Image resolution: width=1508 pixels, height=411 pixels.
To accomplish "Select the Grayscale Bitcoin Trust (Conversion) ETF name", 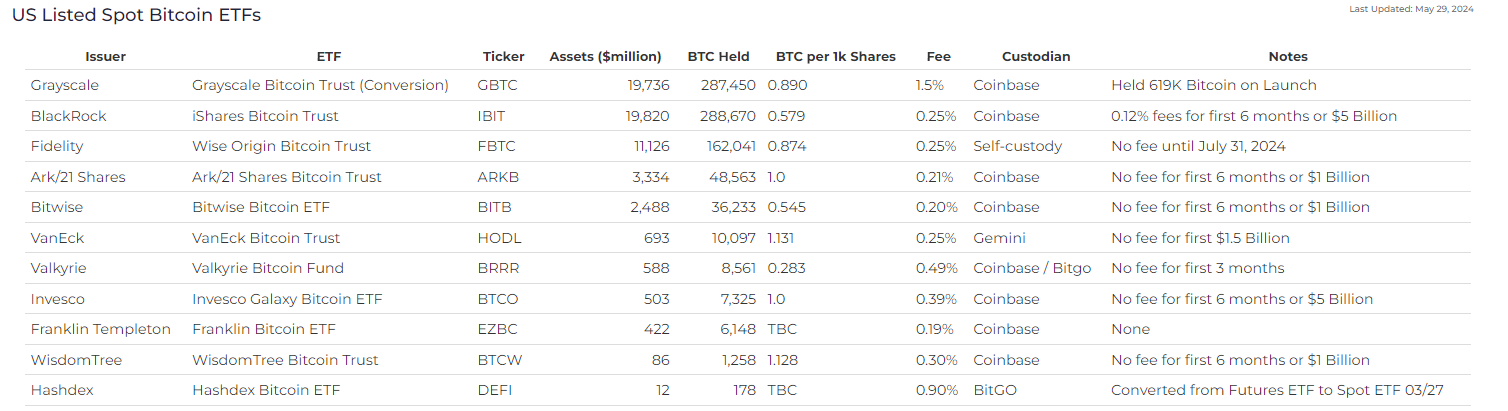I will 320,86.
